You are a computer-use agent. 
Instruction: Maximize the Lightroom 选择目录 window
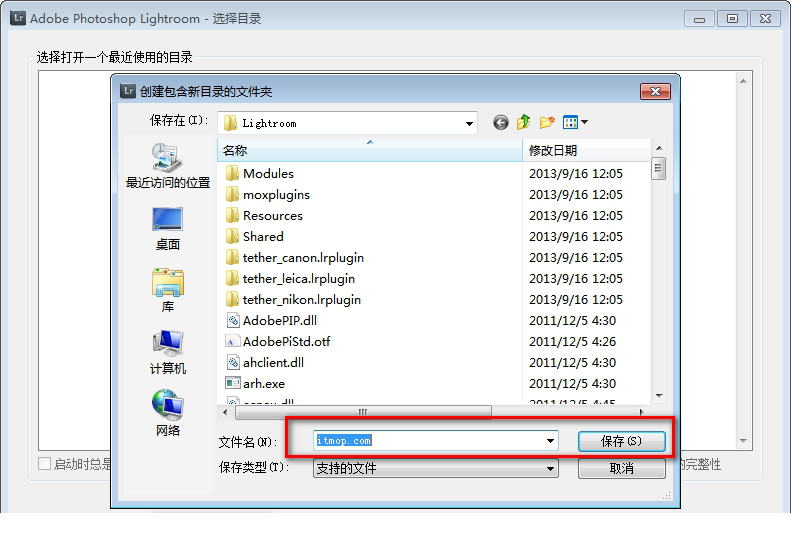732,19
